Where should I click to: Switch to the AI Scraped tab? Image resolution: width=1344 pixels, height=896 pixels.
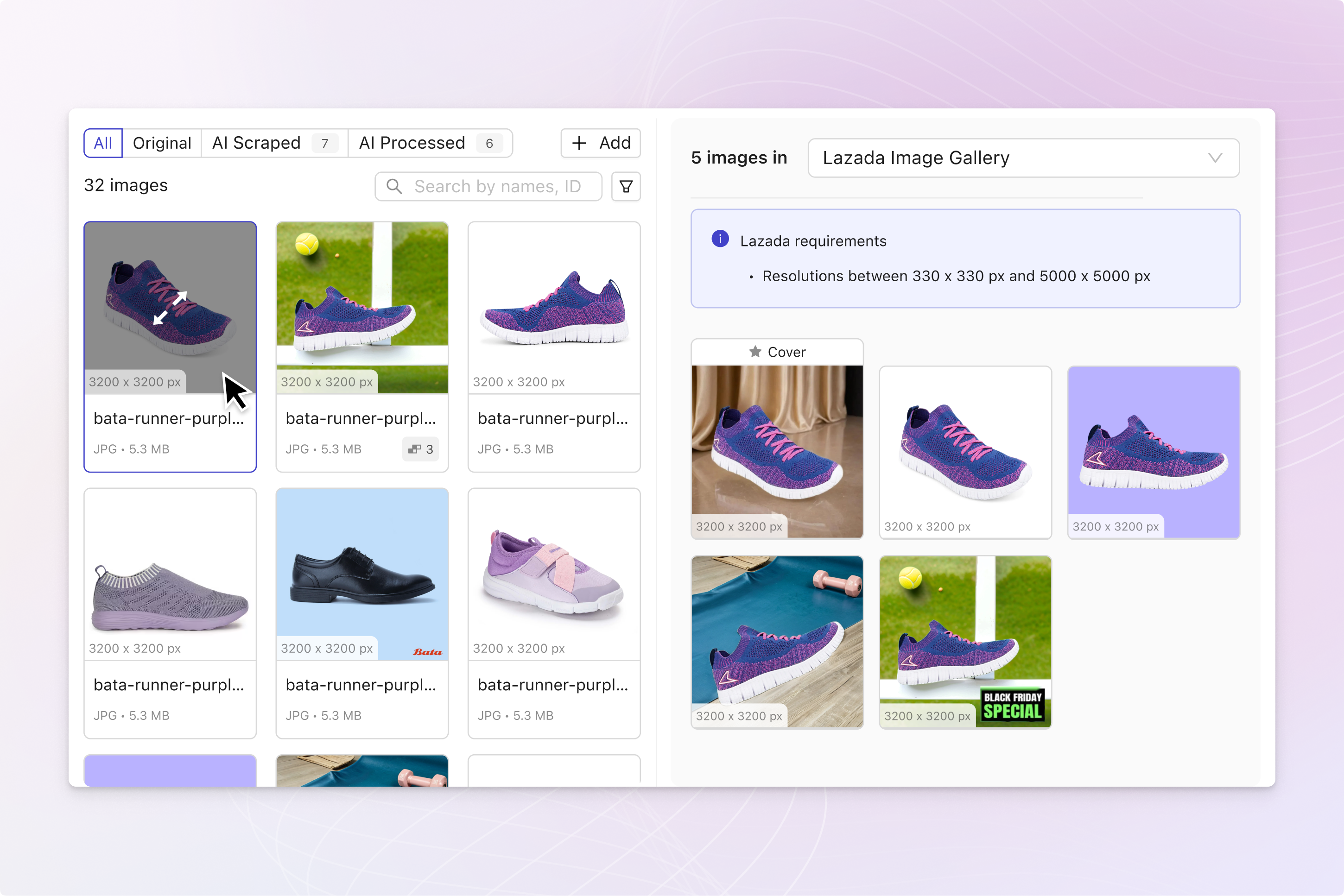click(275, 143)
